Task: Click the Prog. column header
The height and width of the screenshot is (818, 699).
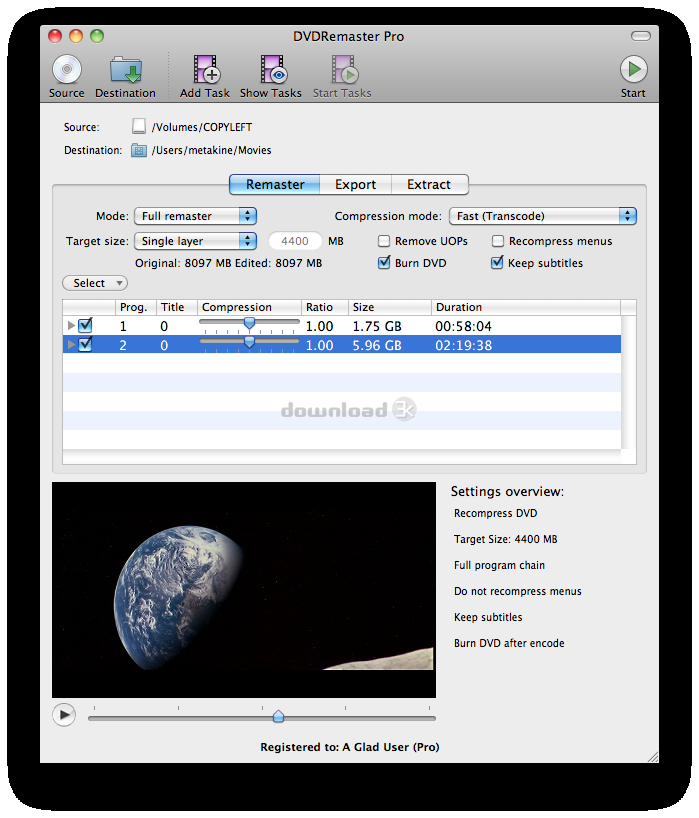Action: 136,307
